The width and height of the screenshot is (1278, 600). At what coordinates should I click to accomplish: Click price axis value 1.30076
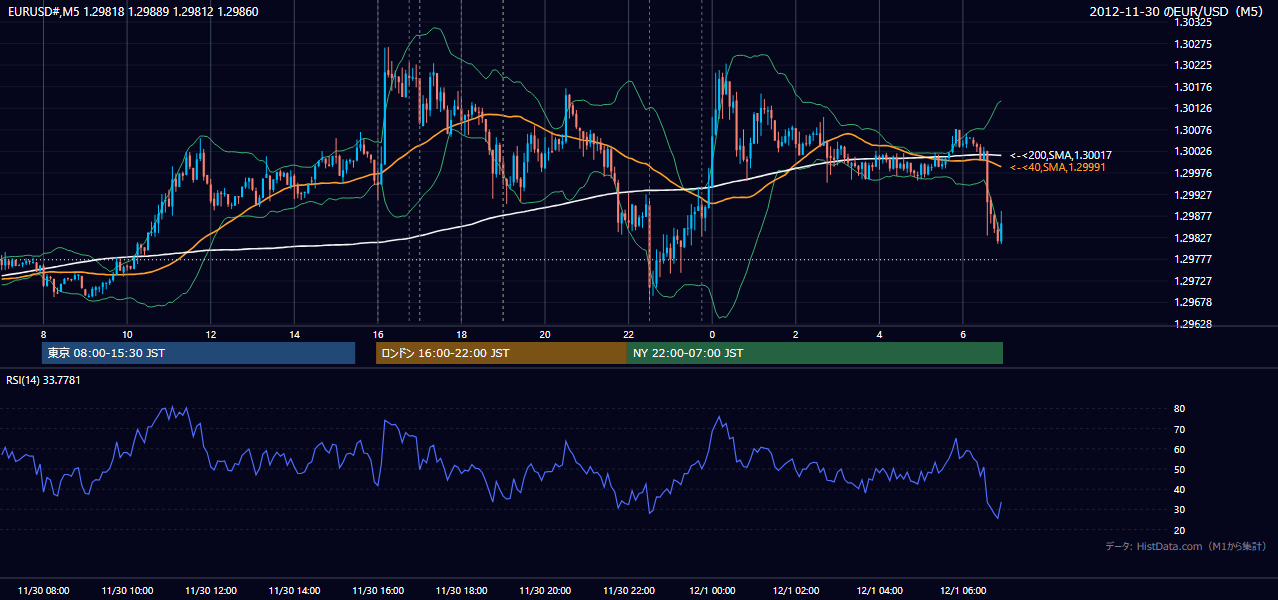(1194, 130)
